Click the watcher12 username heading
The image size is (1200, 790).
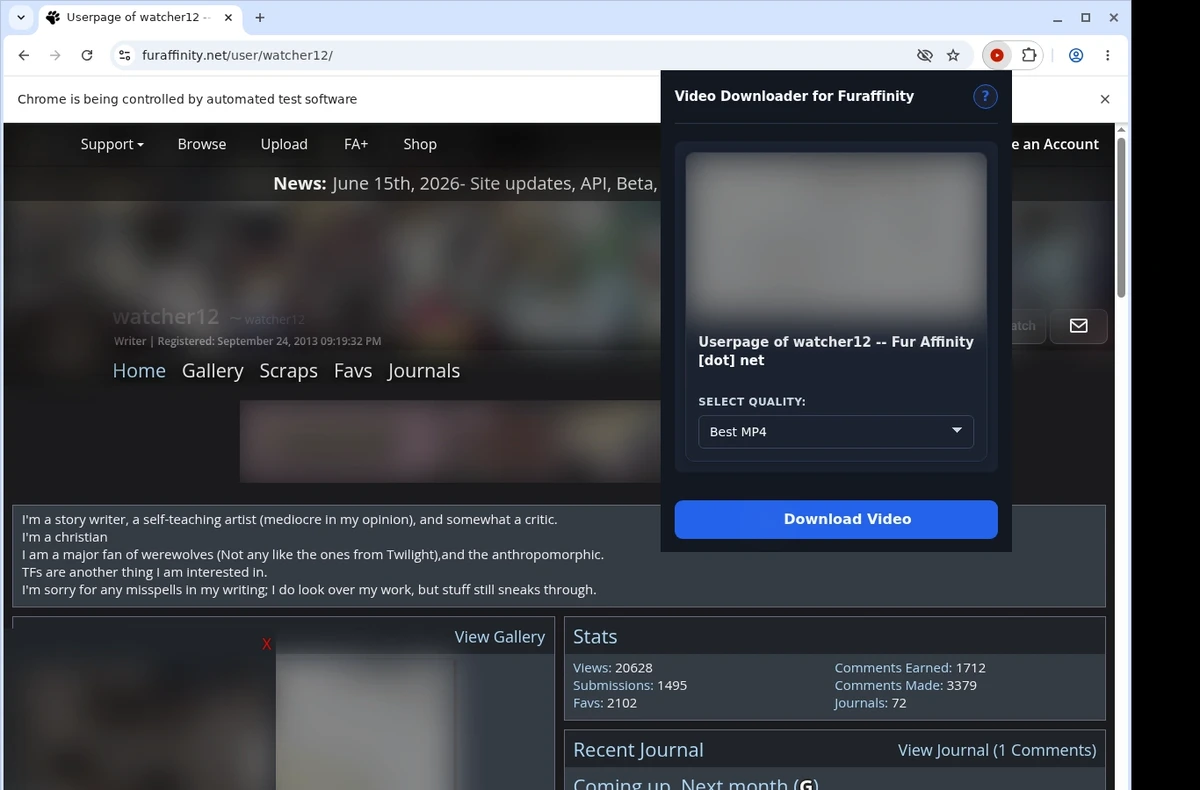point(165,317)
